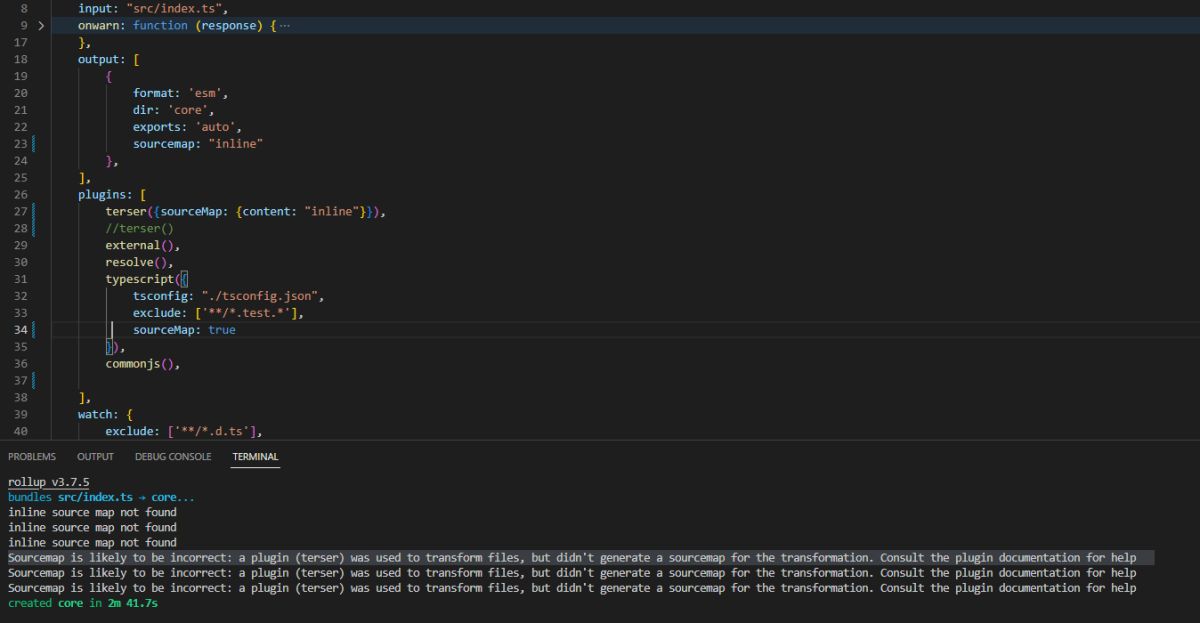Click the commented //terser() line
The width and height of the screenshot is (1200, 623).
point(140,229)
